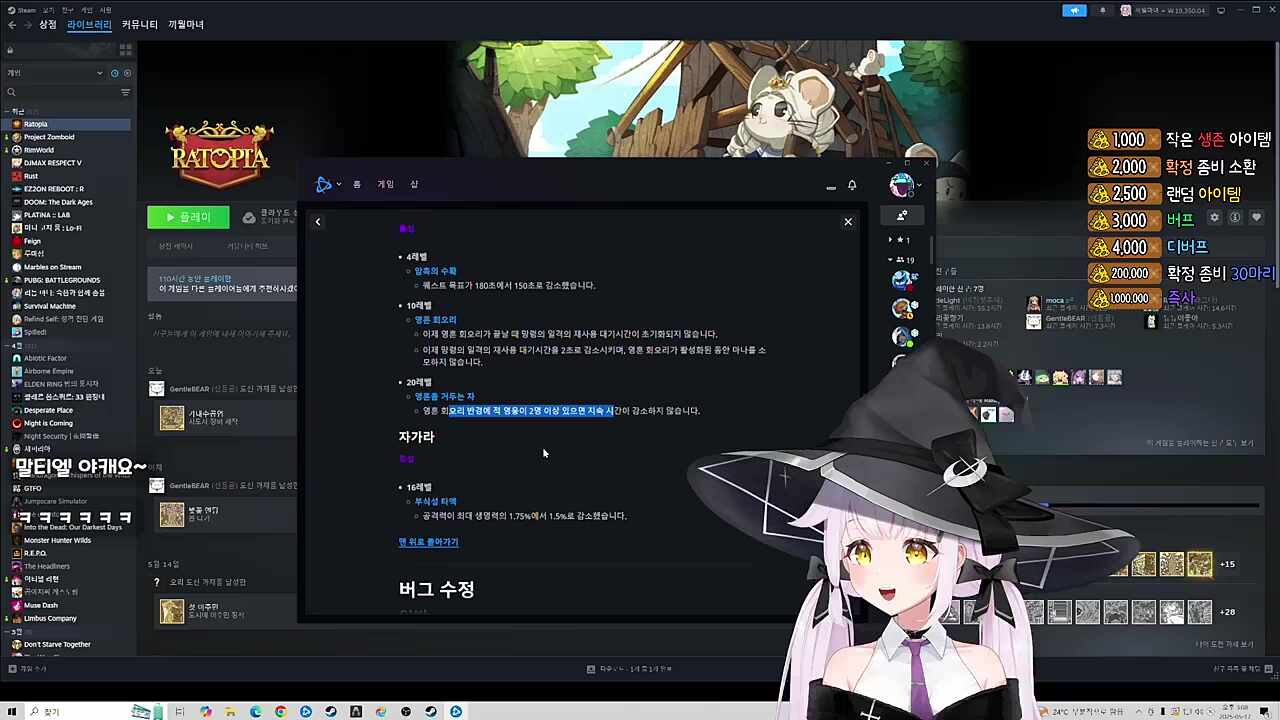1280x720 pixels.
Task: Click the Survival Machine game icon
Action: click(x=17, y=306)
